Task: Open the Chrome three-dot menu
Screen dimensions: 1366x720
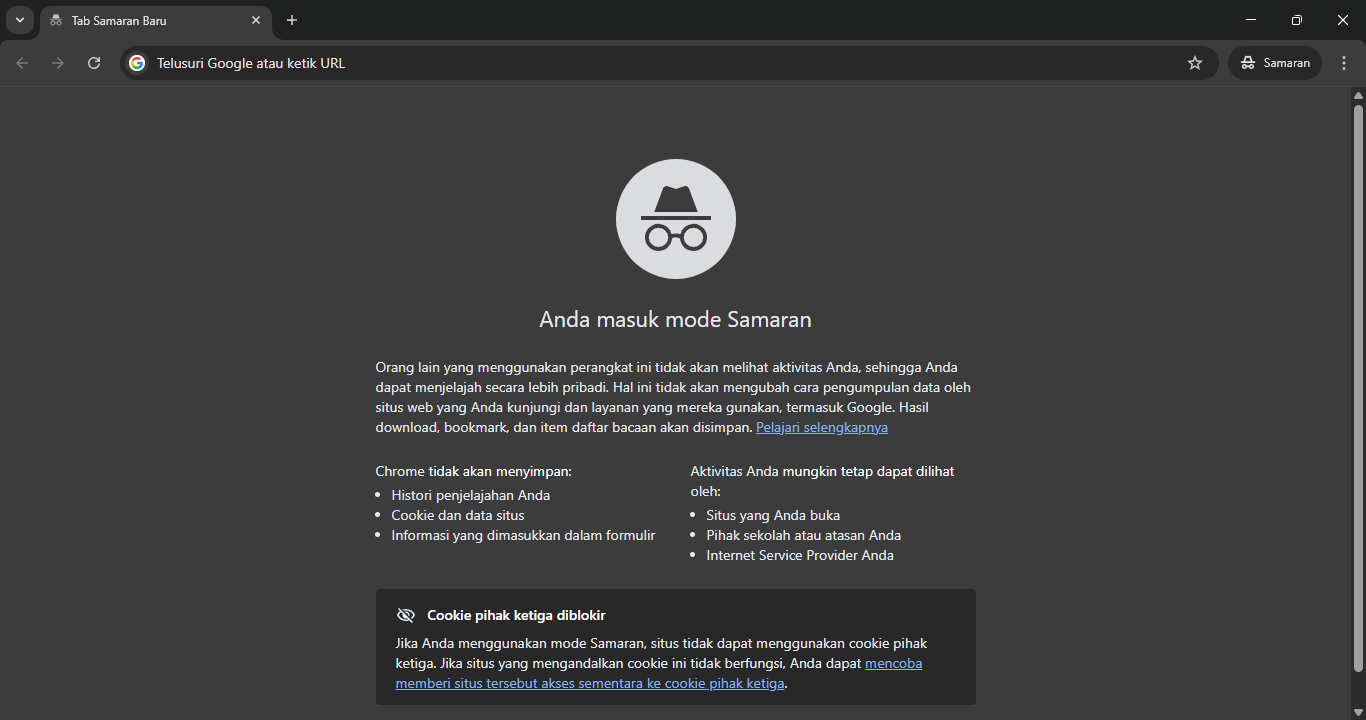Action: (1344, 62)
